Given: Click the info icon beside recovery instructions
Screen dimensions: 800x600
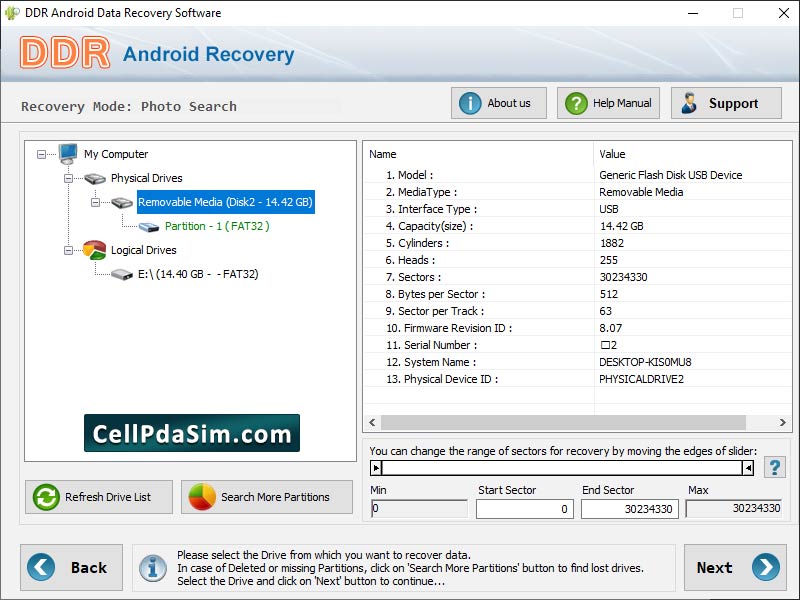Looking at the screenshot, I should (152, 567).
